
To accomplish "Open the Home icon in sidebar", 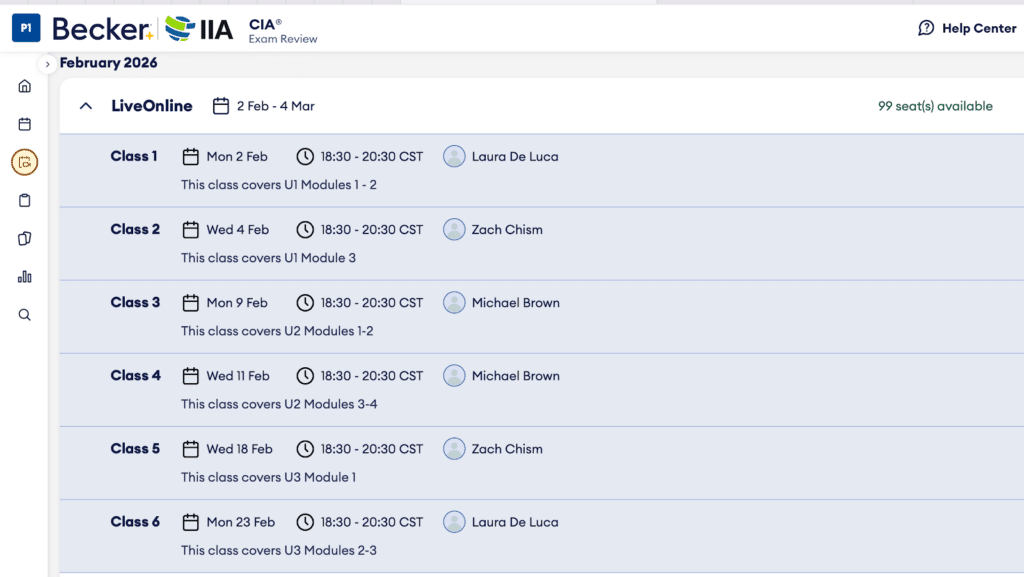I will (25, 86).
